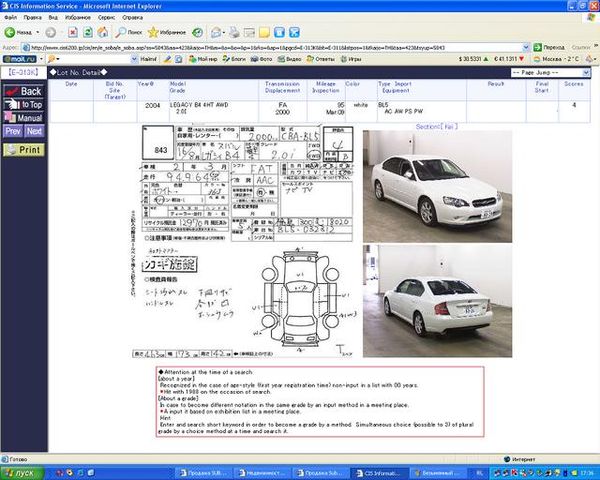
Task: Click the auction sheet scan image
Action: point(242,241)
